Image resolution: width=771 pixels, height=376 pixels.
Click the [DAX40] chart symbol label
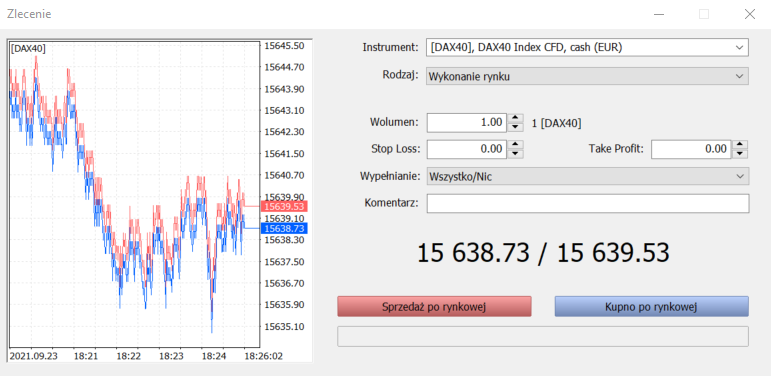click(x=28, y=48)
